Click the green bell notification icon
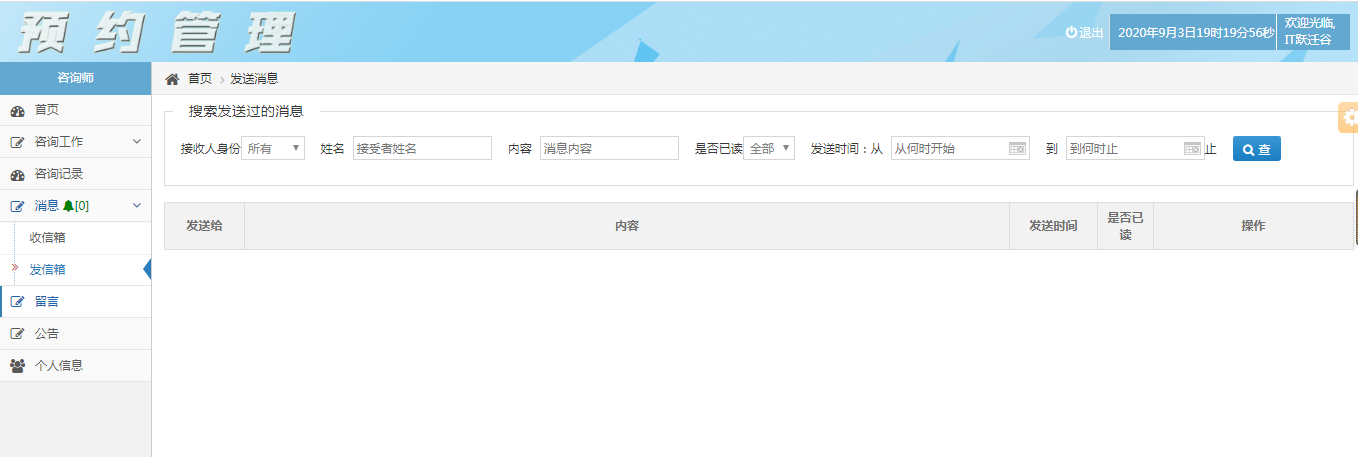This screenshot has width=1358, height=457. (68, 206)
